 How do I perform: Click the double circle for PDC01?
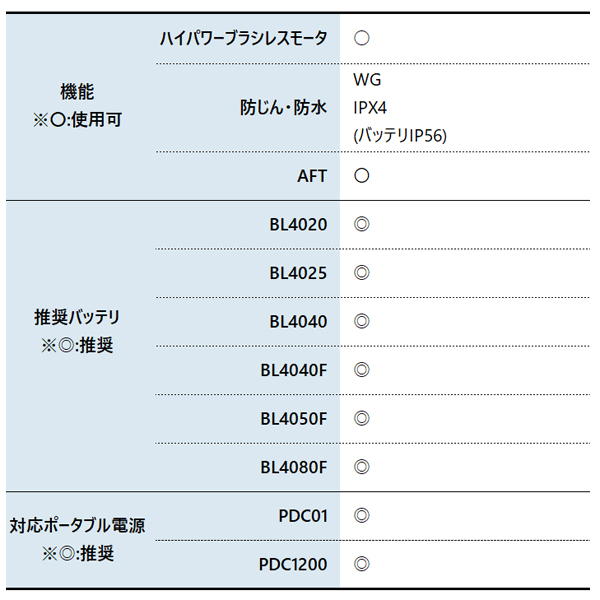click(x=362, y=516)
